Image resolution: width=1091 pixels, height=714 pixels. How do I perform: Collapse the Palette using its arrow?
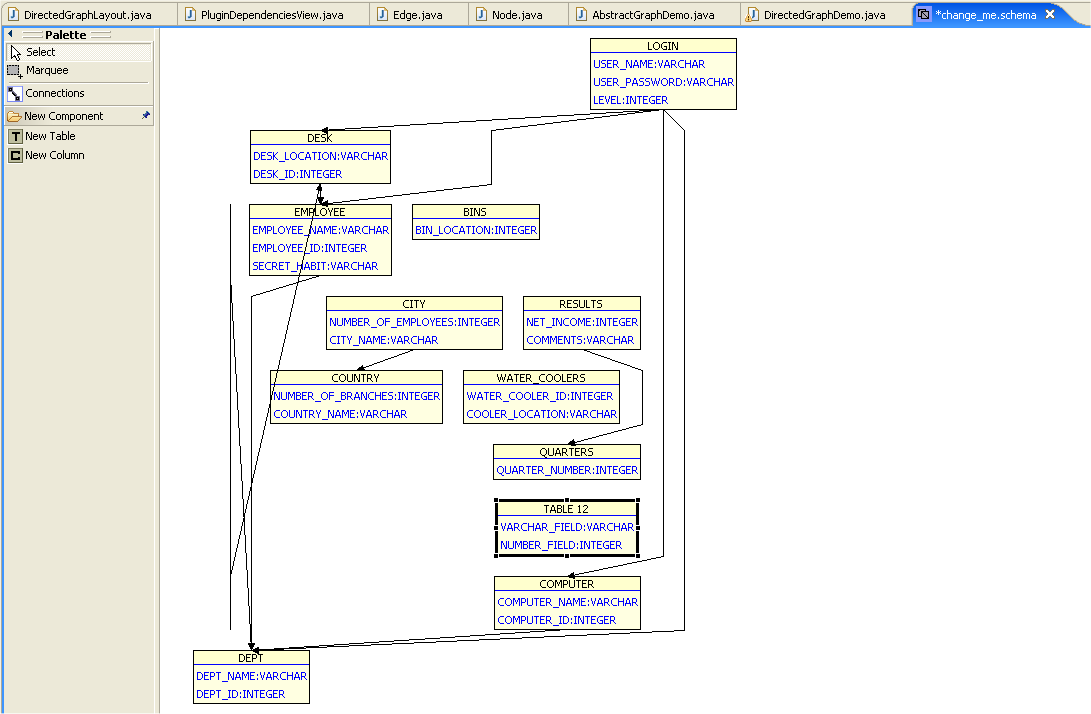(x=10, y=34)
